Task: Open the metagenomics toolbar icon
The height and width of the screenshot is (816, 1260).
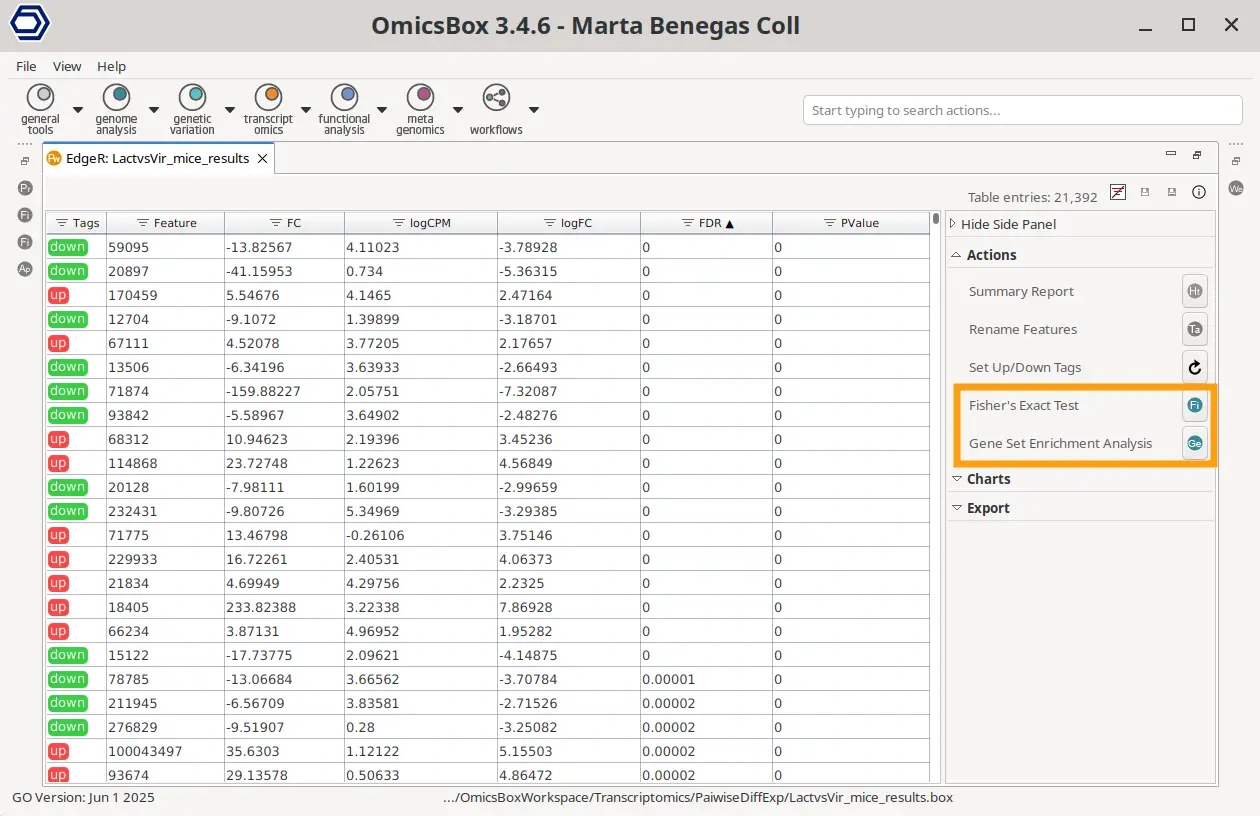Action: pyautogui.click(x=420, y=97)
